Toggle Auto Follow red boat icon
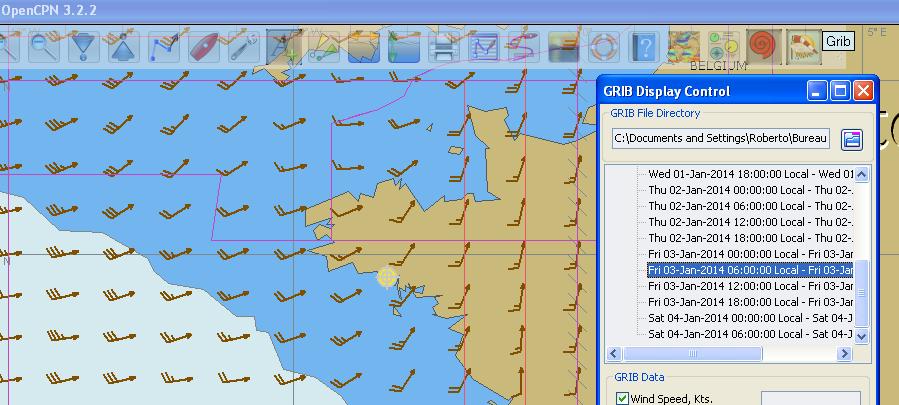The image size is (899, 405). (x=204, y=46)
